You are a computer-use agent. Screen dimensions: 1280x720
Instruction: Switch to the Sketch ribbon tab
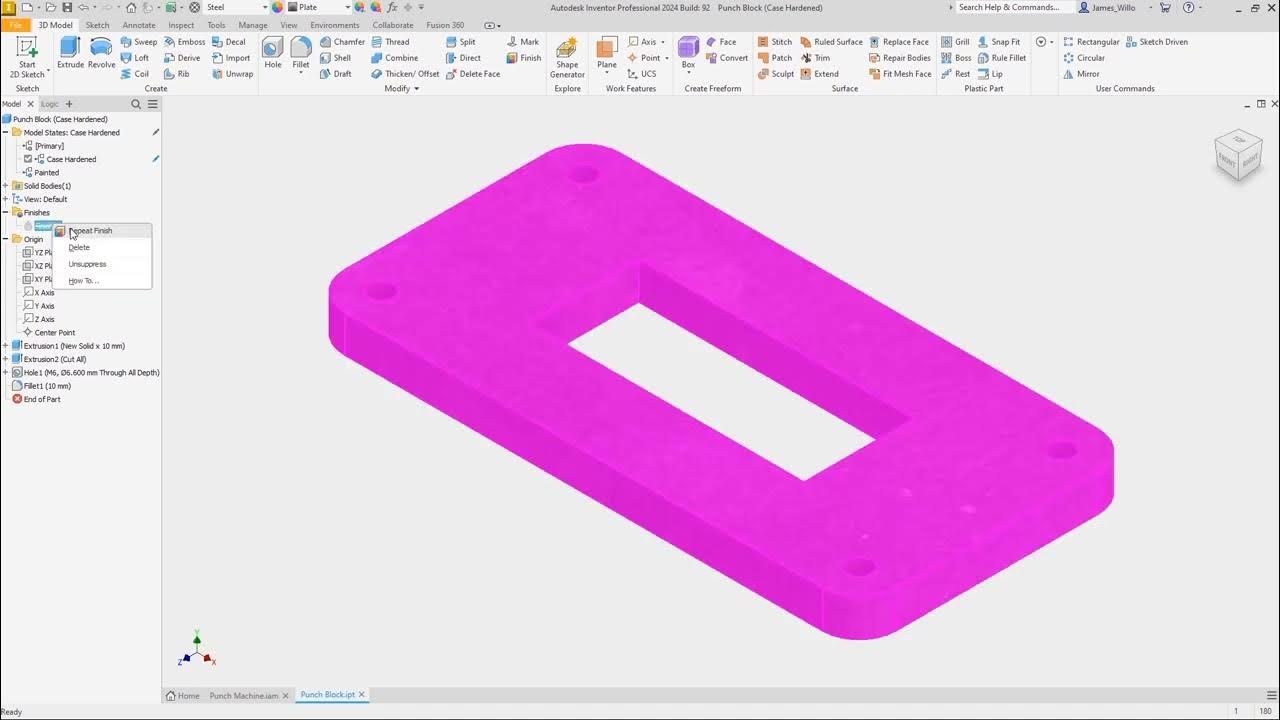[97, 25]
